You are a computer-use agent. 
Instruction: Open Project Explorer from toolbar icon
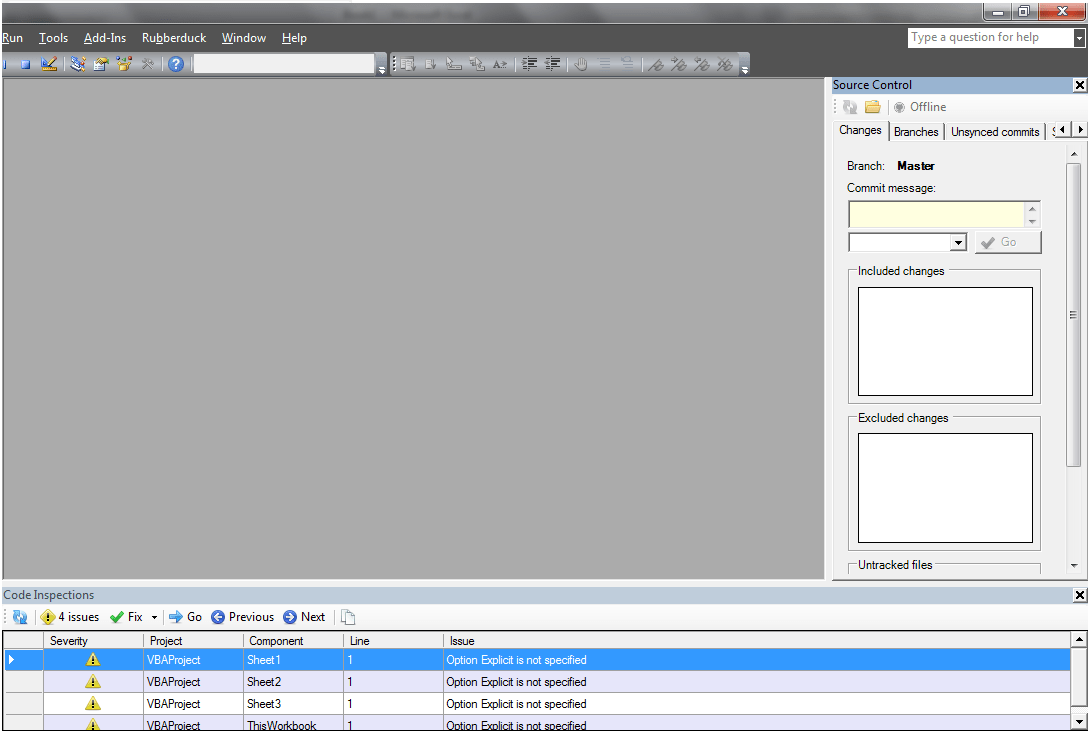[x=77, y=64]
